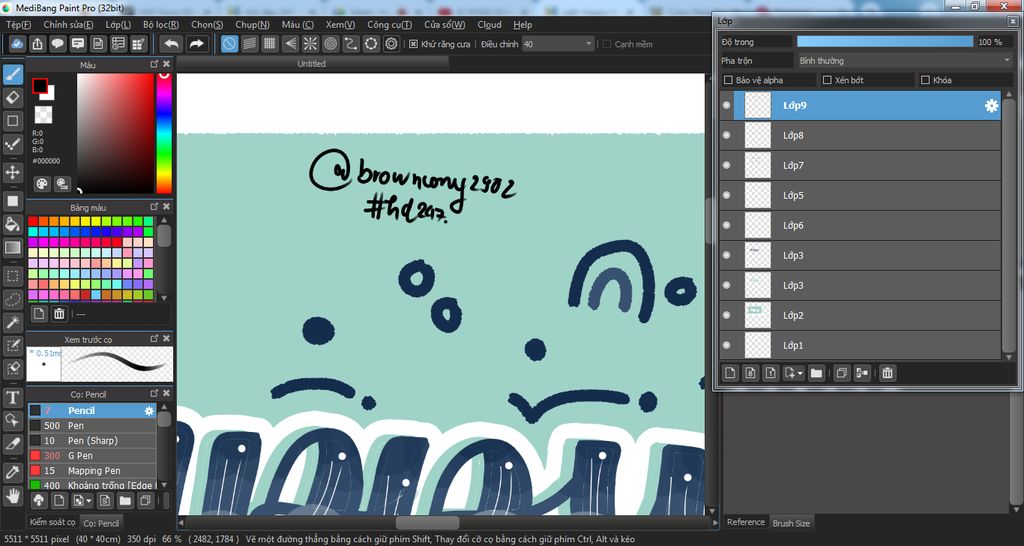
Task: Hide layer Lớp1 visibility dot
Action: coord(726,345)
